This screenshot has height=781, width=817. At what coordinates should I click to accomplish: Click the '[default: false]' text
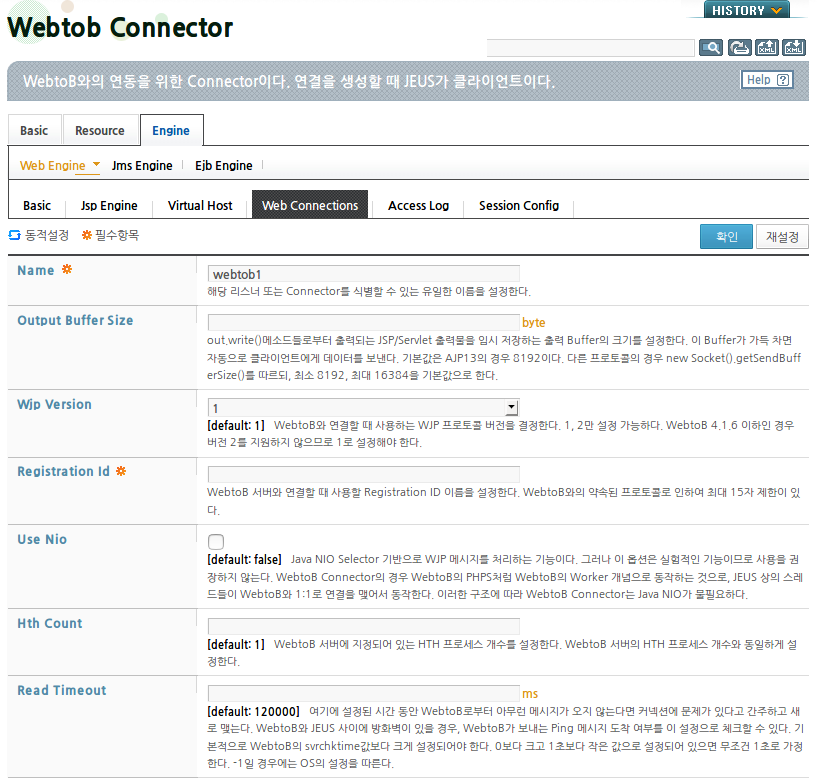pyautogui.click(x=244, y=560)
